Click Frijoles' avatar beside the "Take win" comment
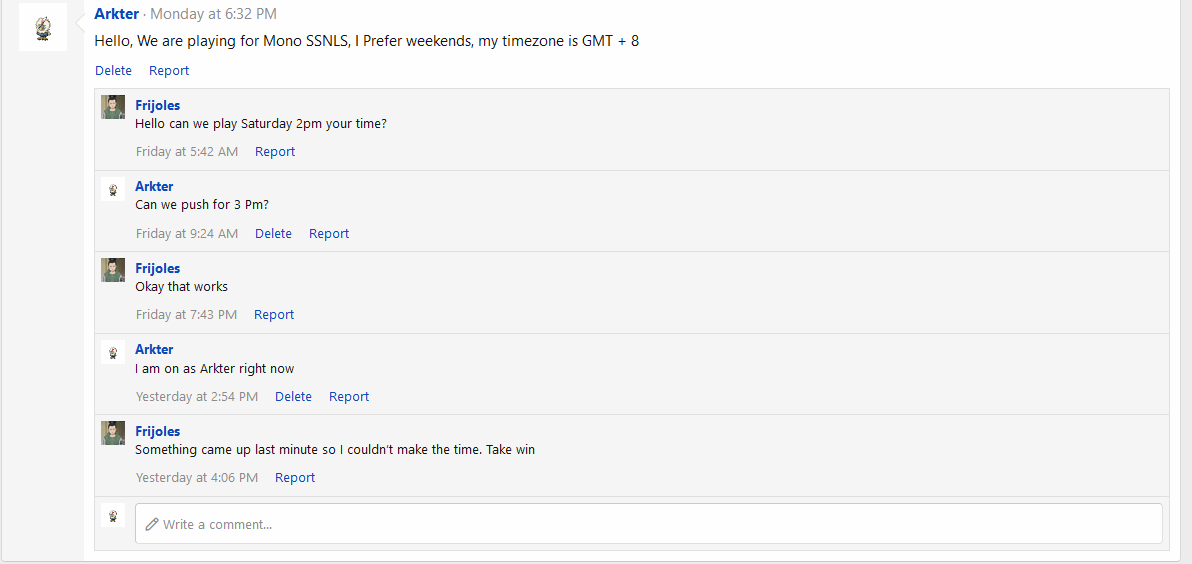Viewport: 1192px width, 564px height. (x=113, y=433)
